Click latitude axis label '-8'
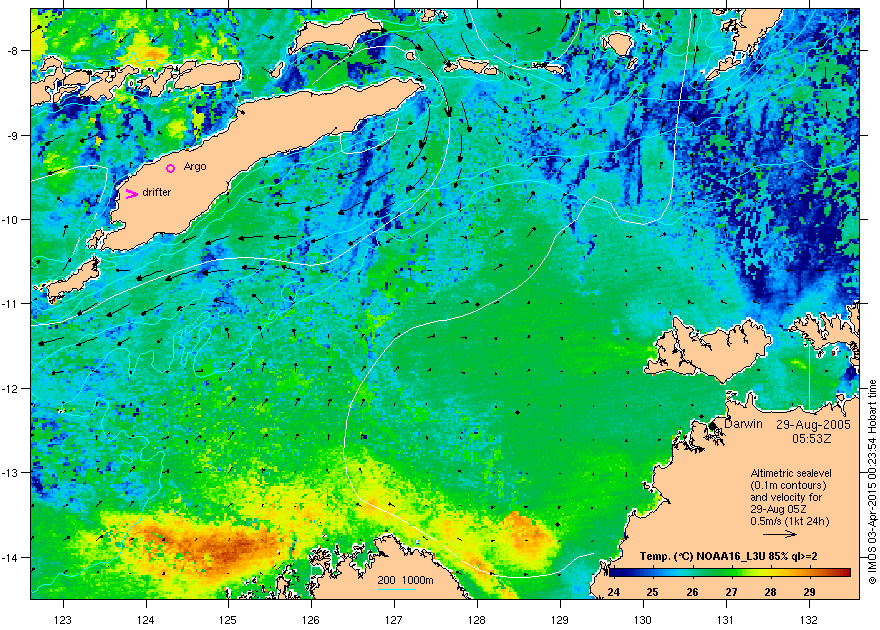The width and height of the screenshot is (880, 630). point(13,50)
